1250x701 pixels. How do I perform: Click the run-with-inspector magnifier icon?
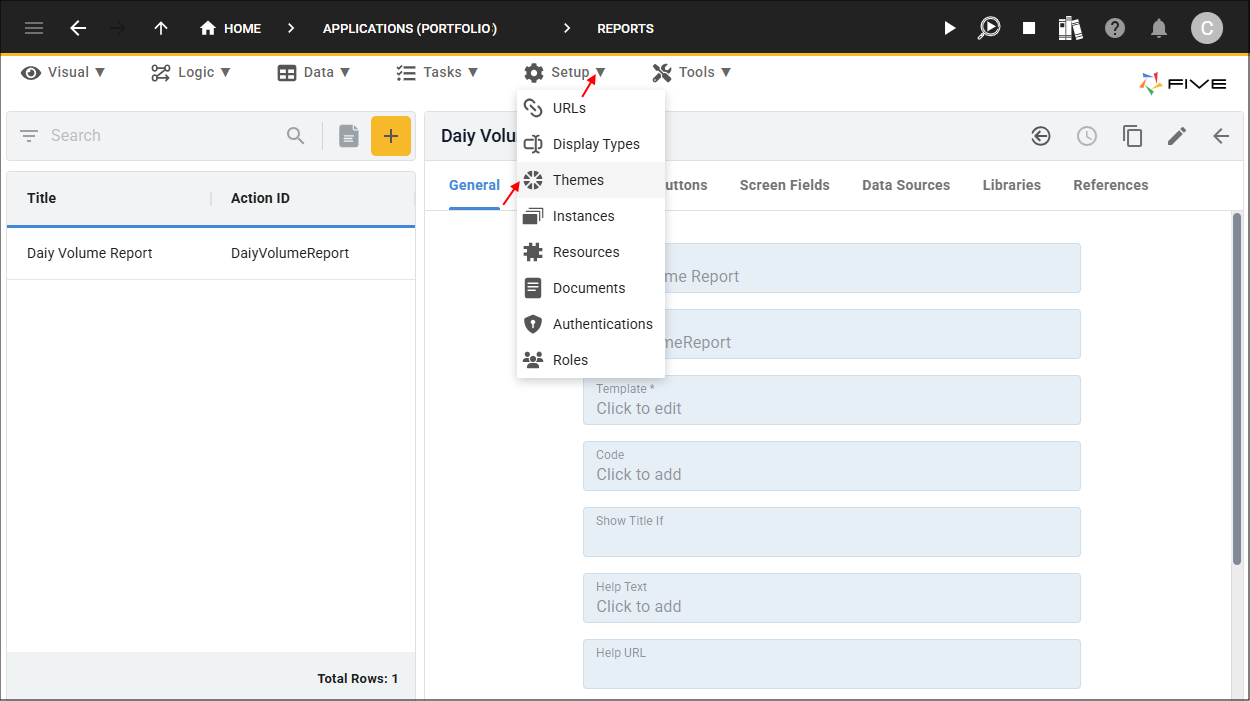pos(989,28)
